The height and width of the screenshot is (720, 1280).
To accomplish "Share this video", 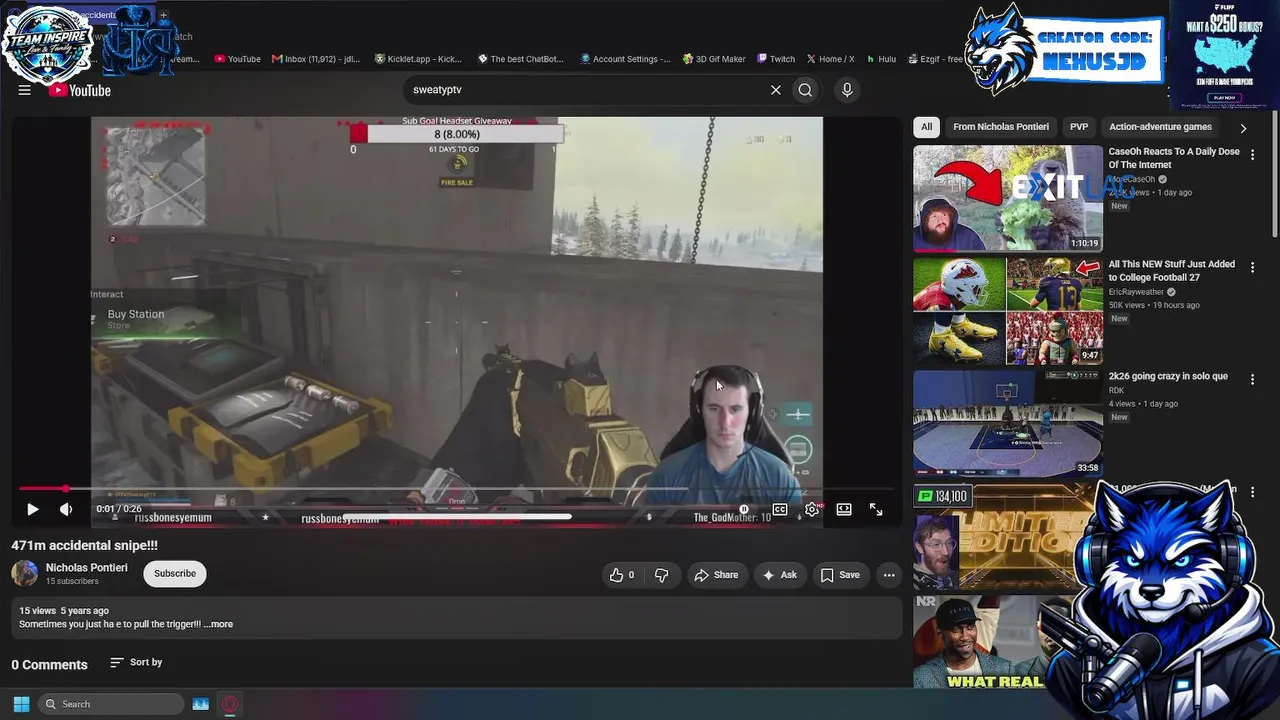I will tap(716, 575).
